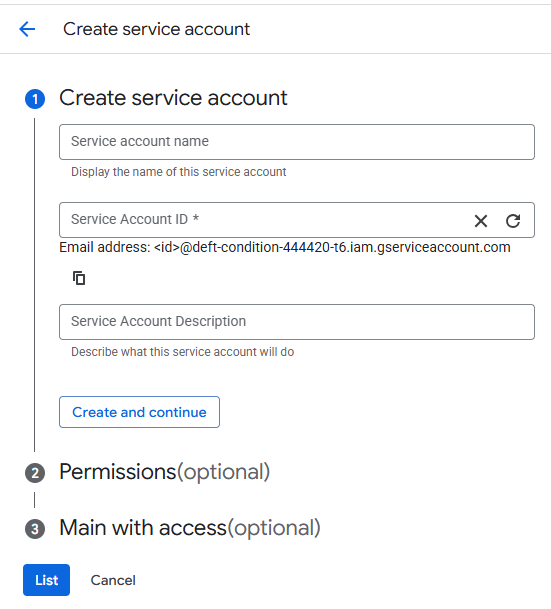Image resolution: width=551 pixels, height=609 pixels.
Task: Click the 'Describe what this service account will do' hint
Action: (x=183, y=352)
